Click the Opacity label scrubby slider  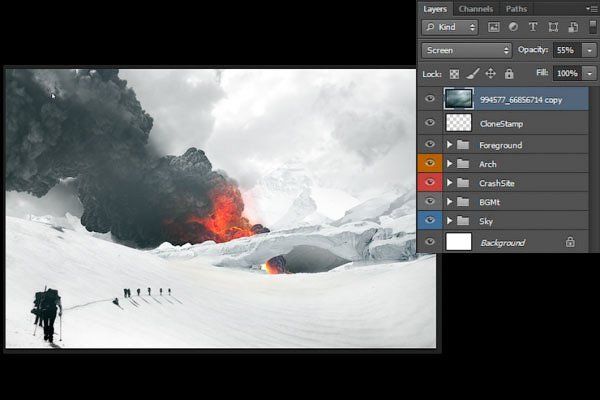click(533, 50)
